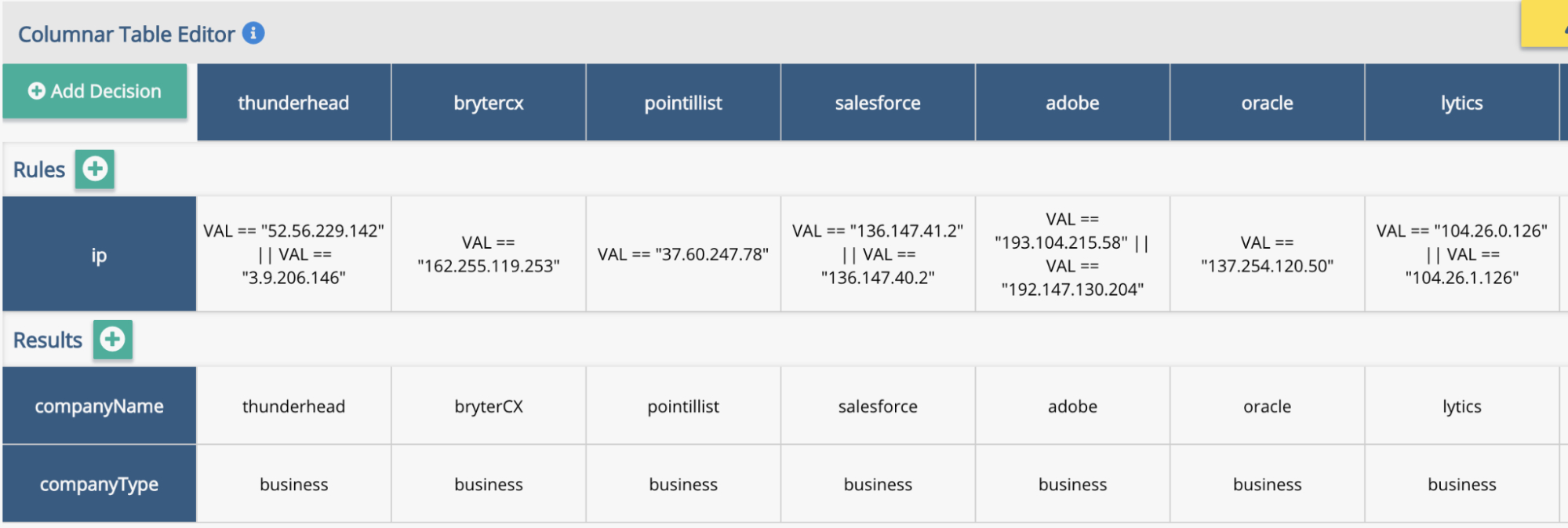Select the brytercx column header
Viewport: 1568px width, 528px height.
487,102
